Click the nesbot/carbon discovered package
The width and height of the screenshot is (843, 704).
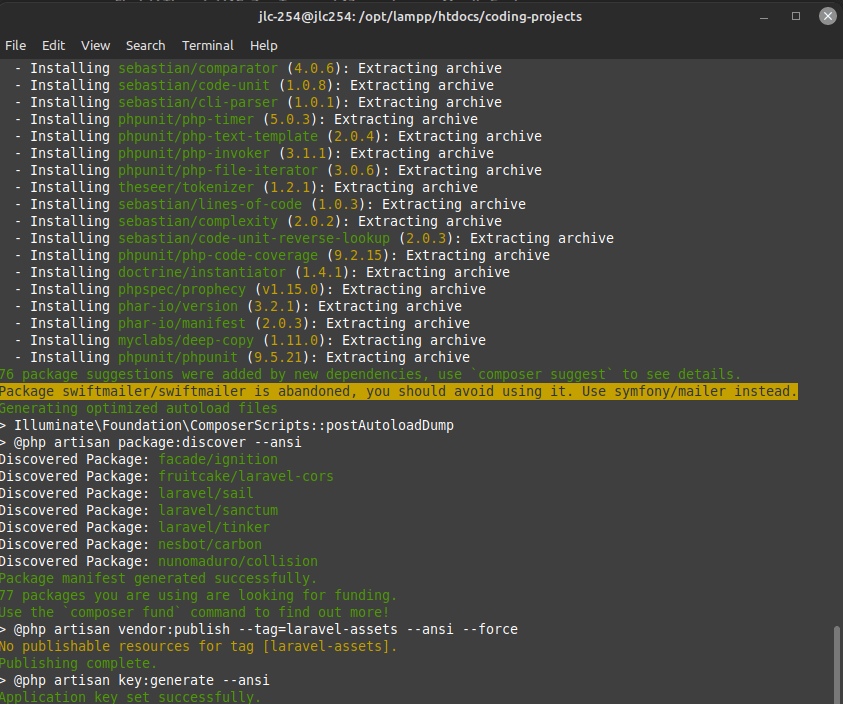tap(210, 544)
